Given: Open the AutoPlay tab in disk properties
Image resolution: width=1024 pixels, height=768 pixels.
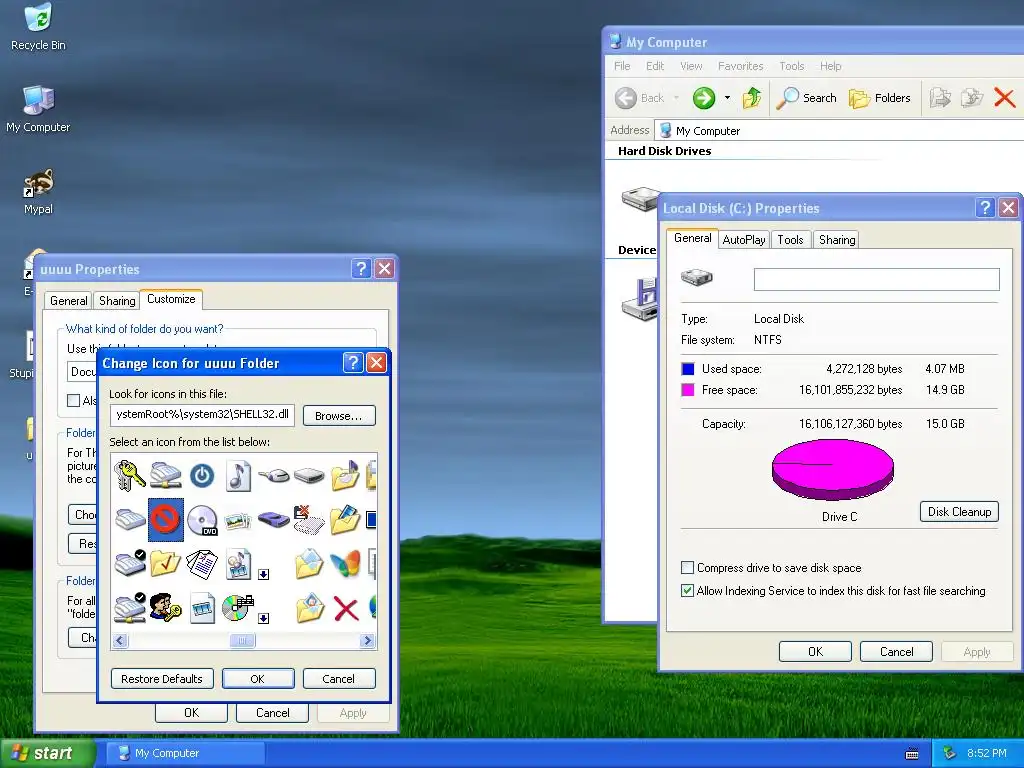Looking at the screenshot, I should pyautogui.click(x=744, y=240).
